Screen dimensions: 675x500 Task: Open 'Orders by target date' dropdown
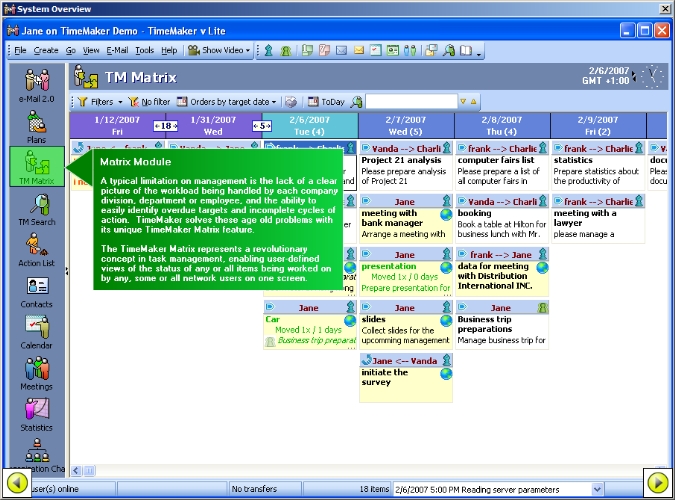[227, 102]
